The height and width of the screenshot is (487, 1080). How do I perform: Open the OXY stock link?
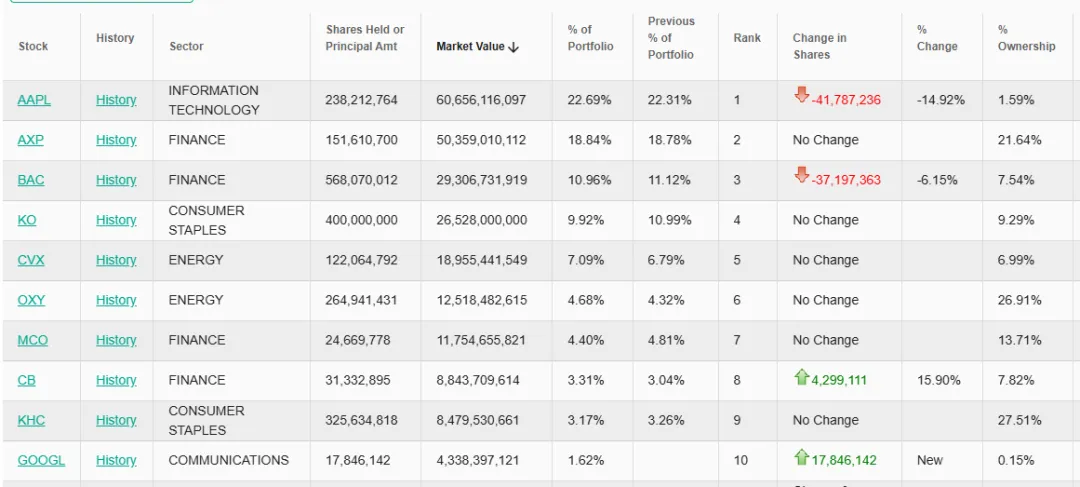click(x=31, y=300)
